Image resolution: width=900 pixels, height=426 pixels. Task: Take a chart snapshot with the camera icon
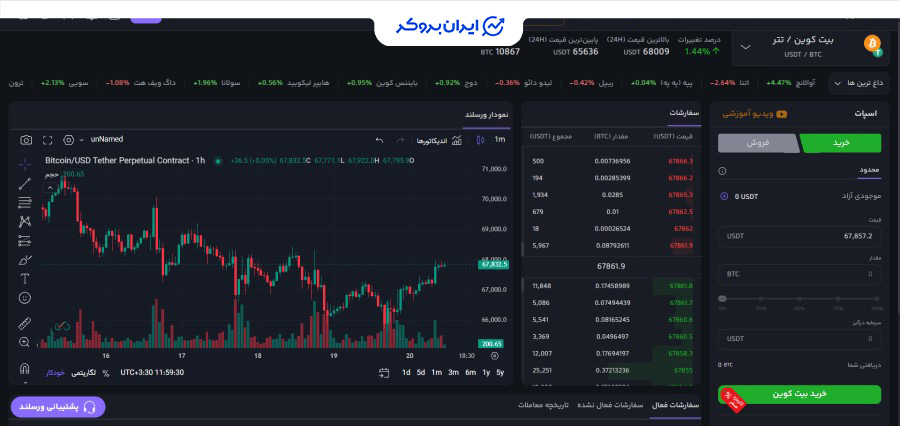point(26,140)
